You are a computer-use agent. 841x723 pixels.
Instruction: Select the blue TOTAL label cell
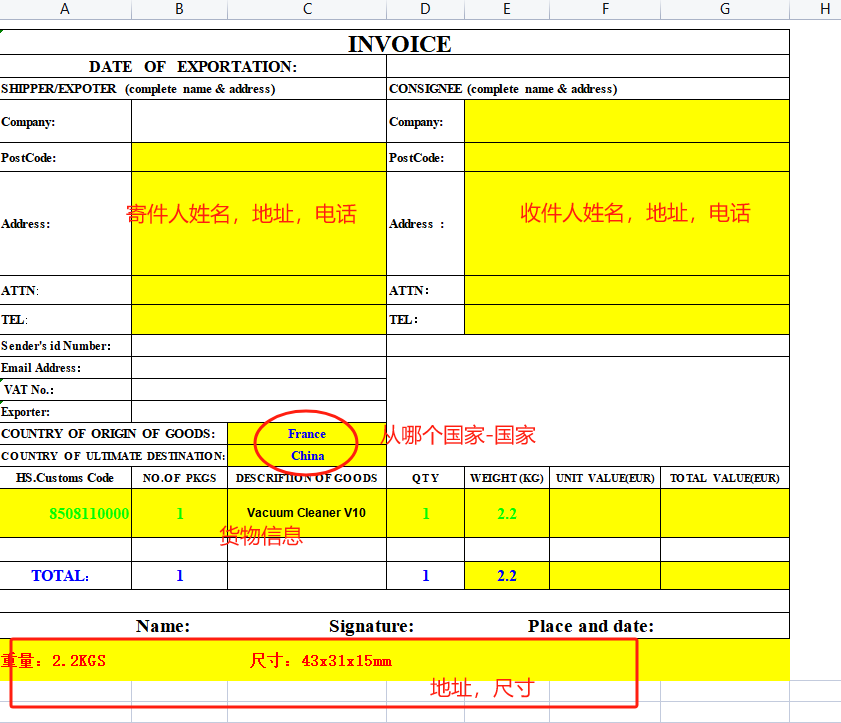66,576
